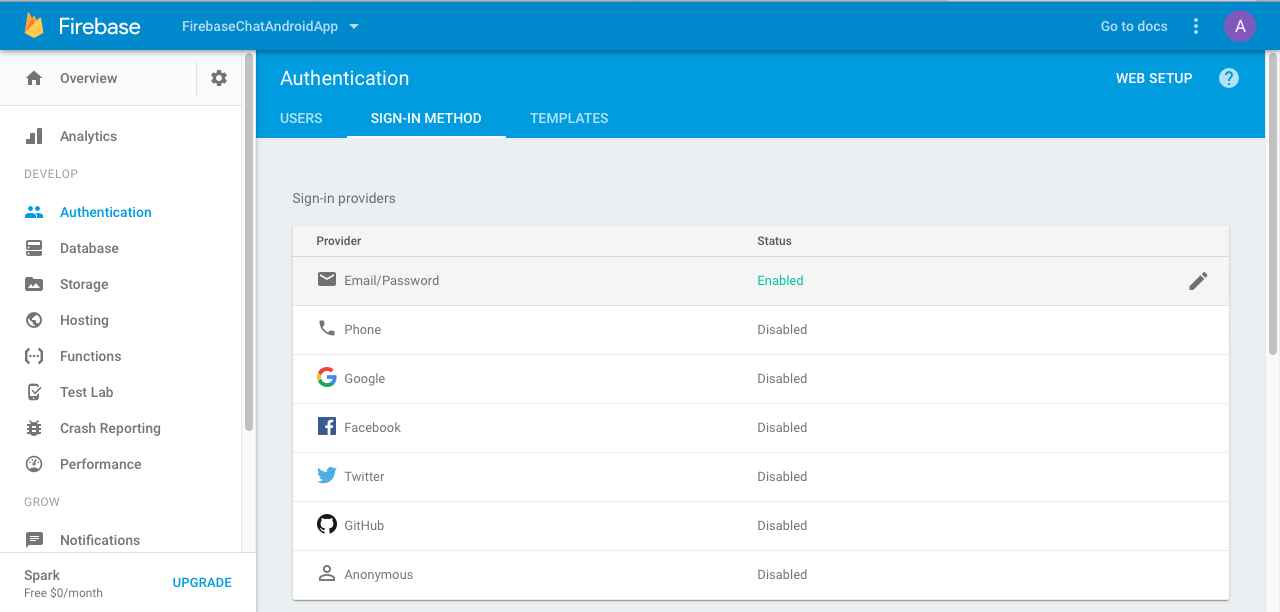Click the Firebase wordmark text
Viewport: 1280px width, 612px height.
coord(99,26)
